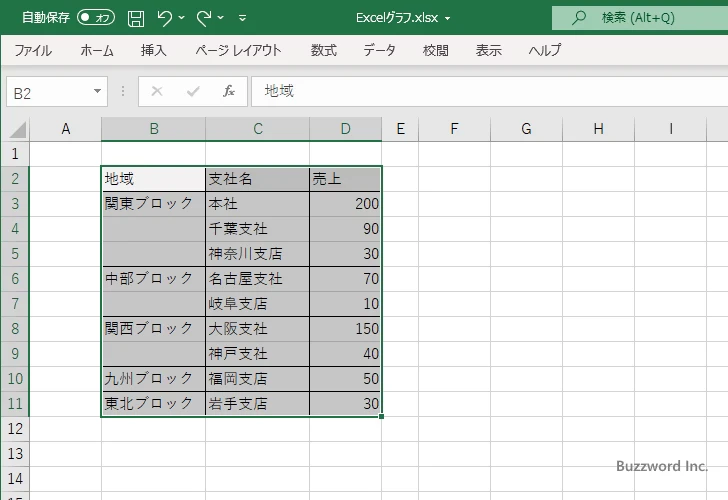Select row 14 header
Viewport: 728px width, 500px height.
click(x=15, y=479)
